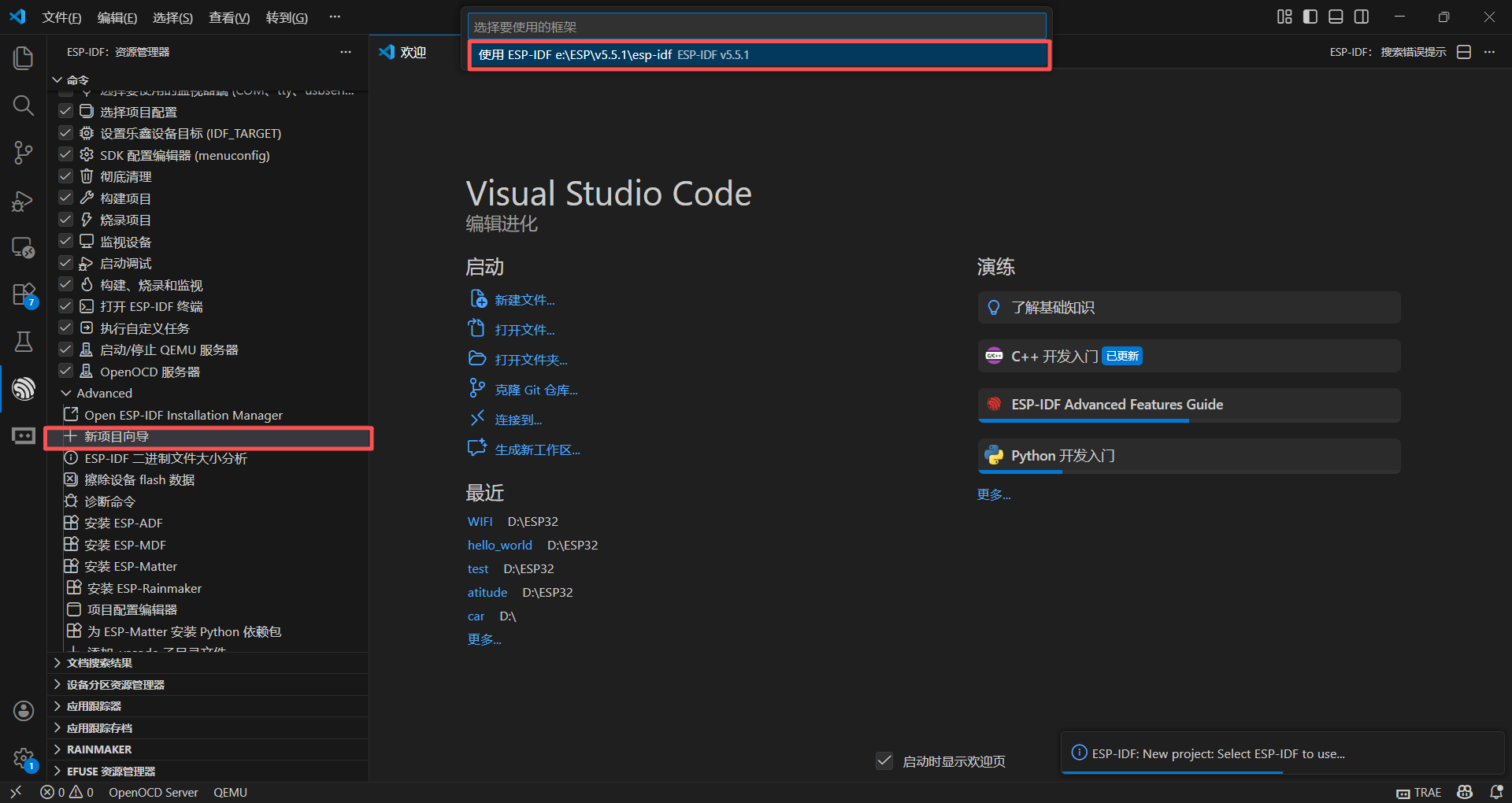
Task: Expand the 应用跟踪存档 section
Action: click(x=209, y=728)
